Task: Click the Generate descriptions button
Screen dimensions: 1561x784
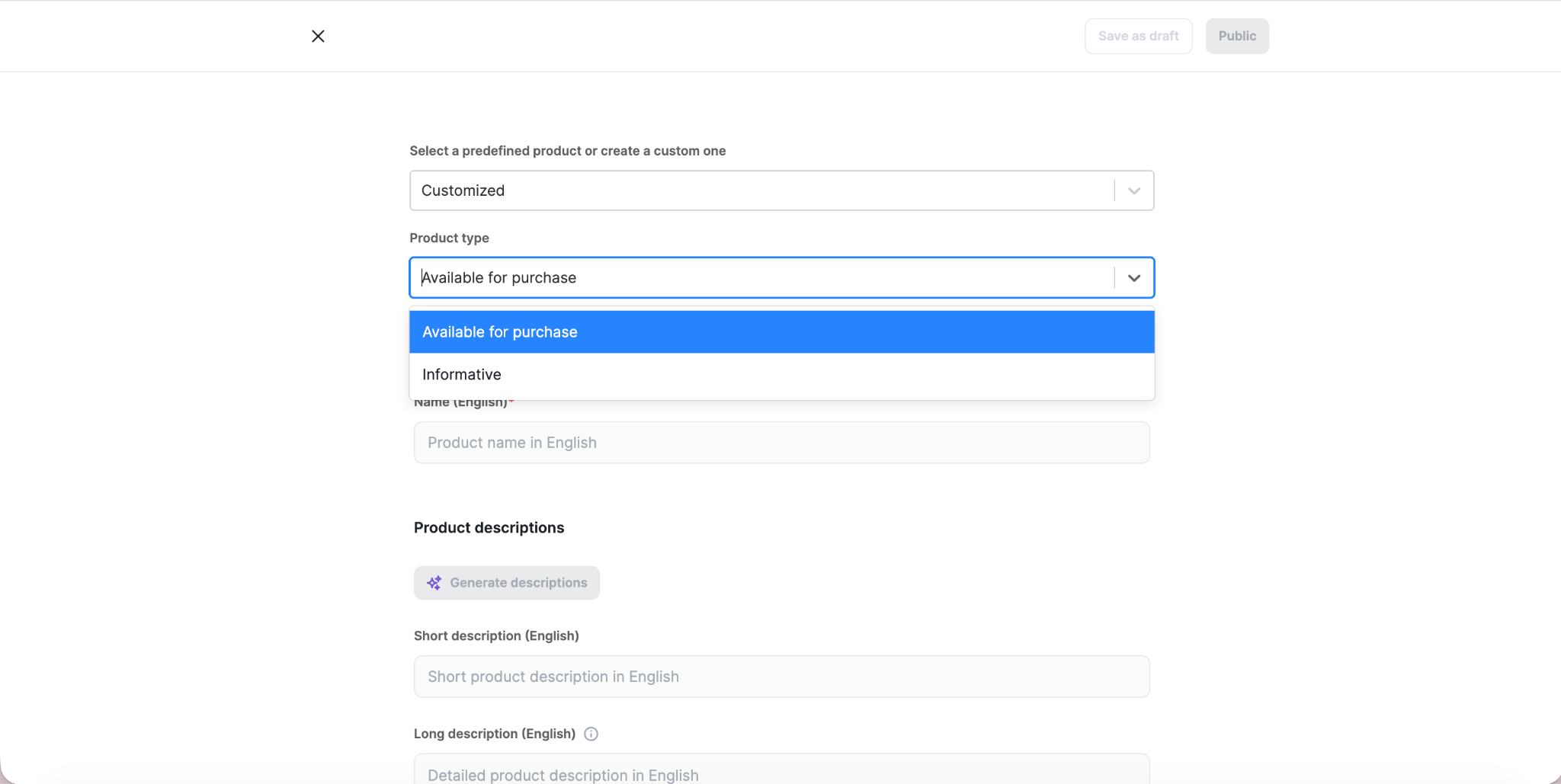Action: 506,582
